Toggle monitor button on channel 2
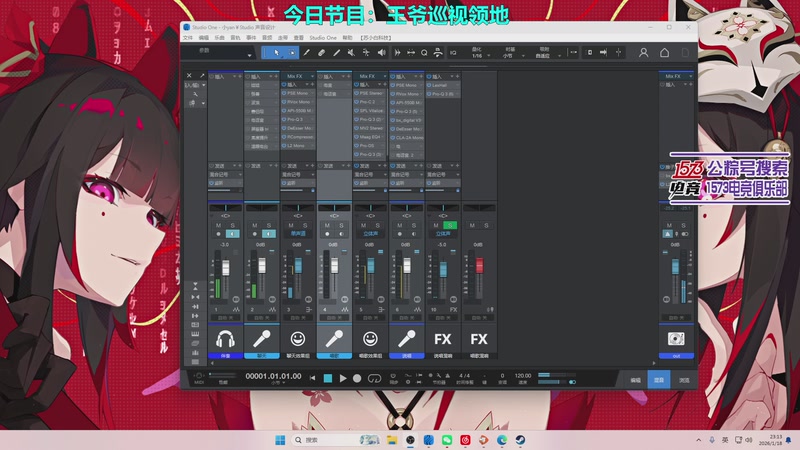The width and height of the screenshot is (800, 450). 269,234
